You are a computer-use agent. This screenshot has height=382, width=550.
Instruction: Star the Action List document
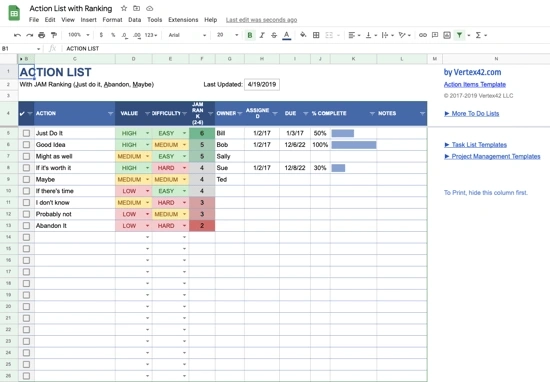pyautogui.click(x=124, y=8)
